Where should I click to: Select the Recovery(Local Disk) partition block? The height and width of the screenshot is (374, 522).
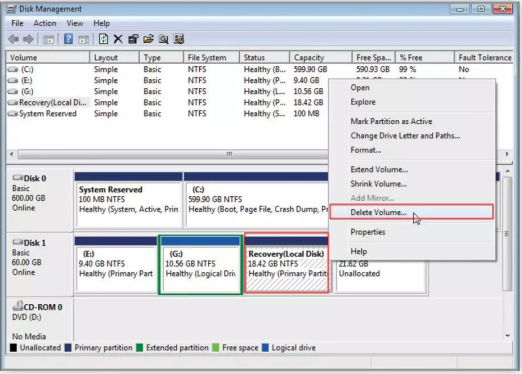pyautogui.click(x=287, y=263)
